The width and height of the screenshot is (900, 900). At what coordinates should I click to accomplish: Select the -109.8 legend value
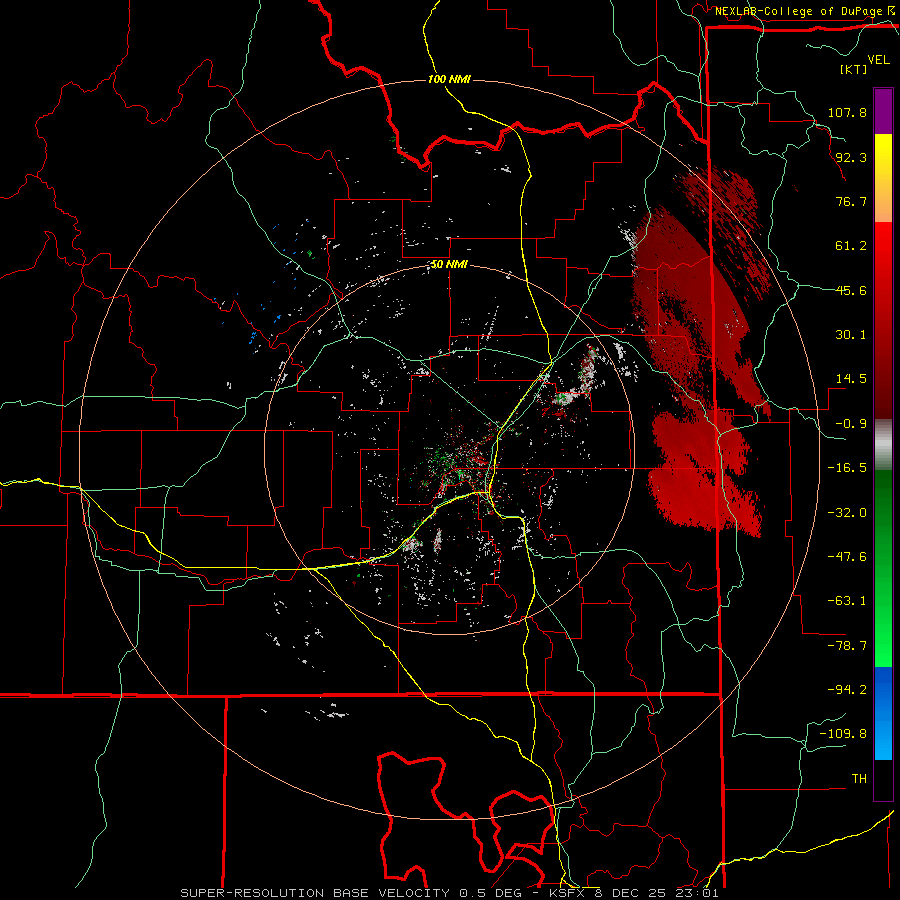(843, 734)
